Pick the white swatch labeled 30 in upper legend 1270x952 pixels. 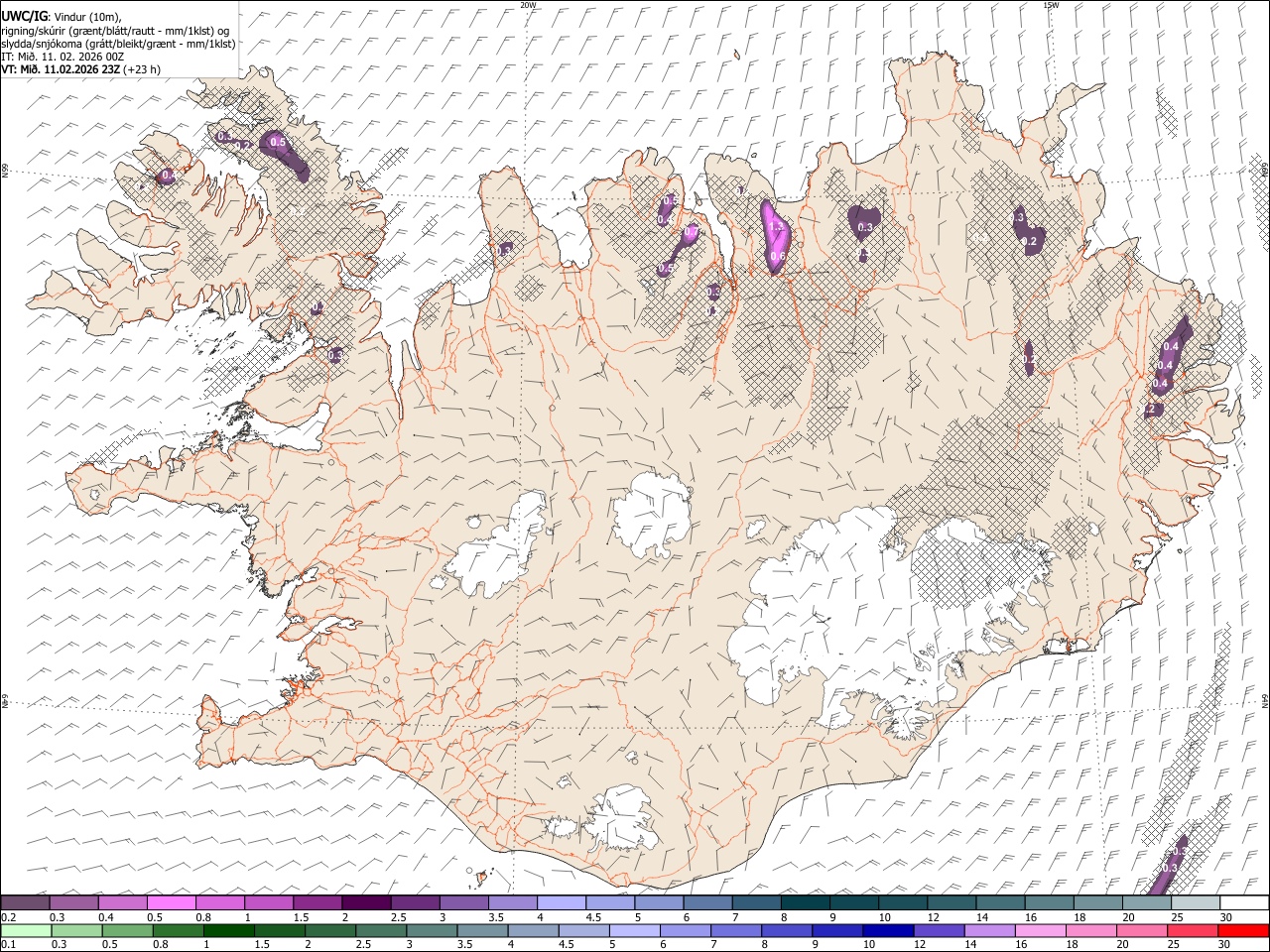pyautogui.click(x=1244, y=902)
